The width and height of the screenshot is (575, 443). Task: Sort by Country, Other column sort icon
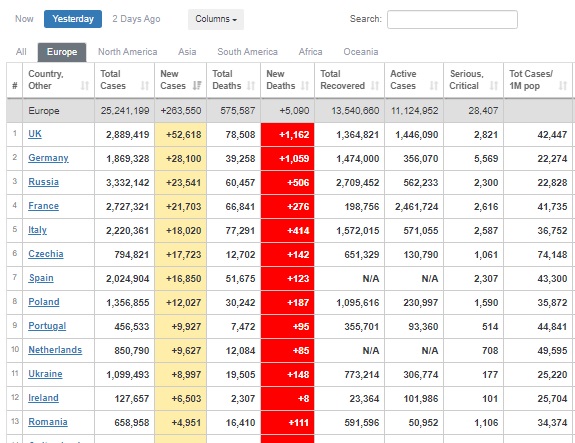85,86
